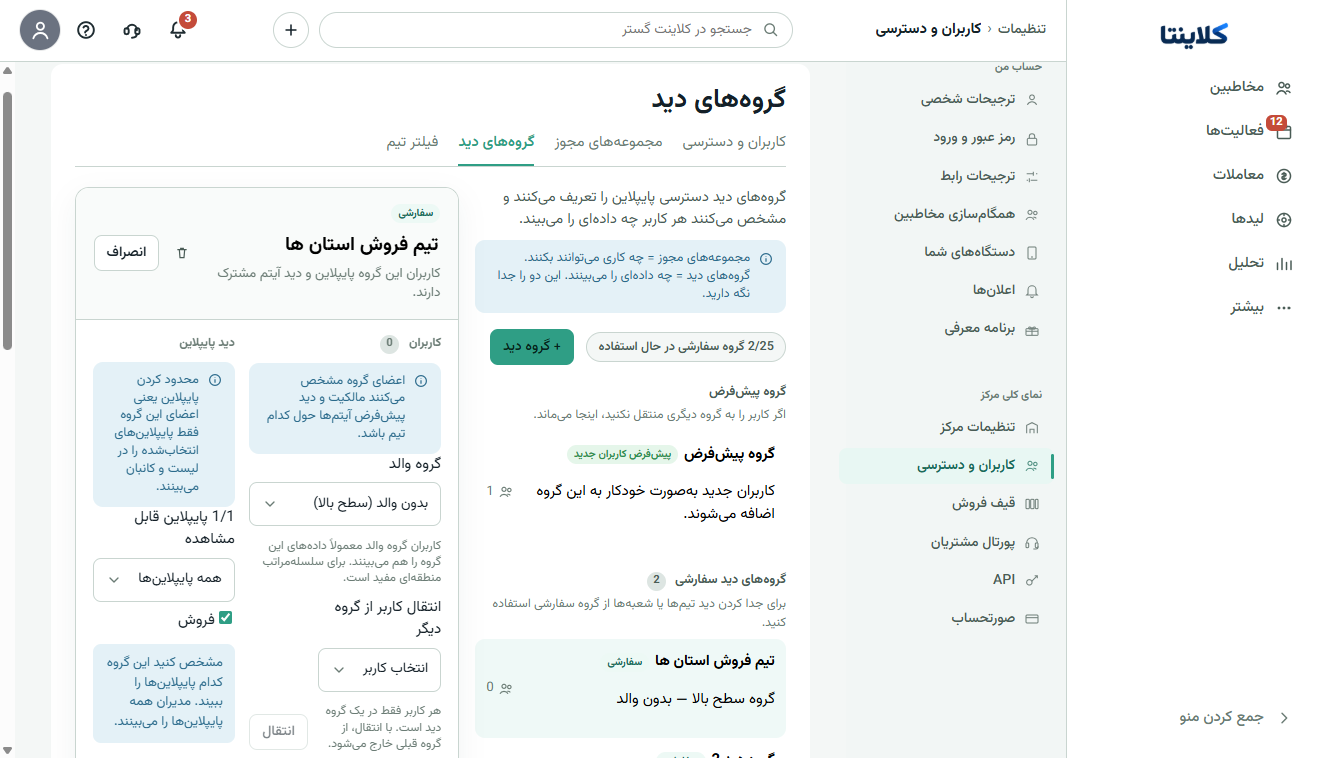1322x758 pixels.
Task: Click the + گروه دید button
Action: [x=532, y=347]
